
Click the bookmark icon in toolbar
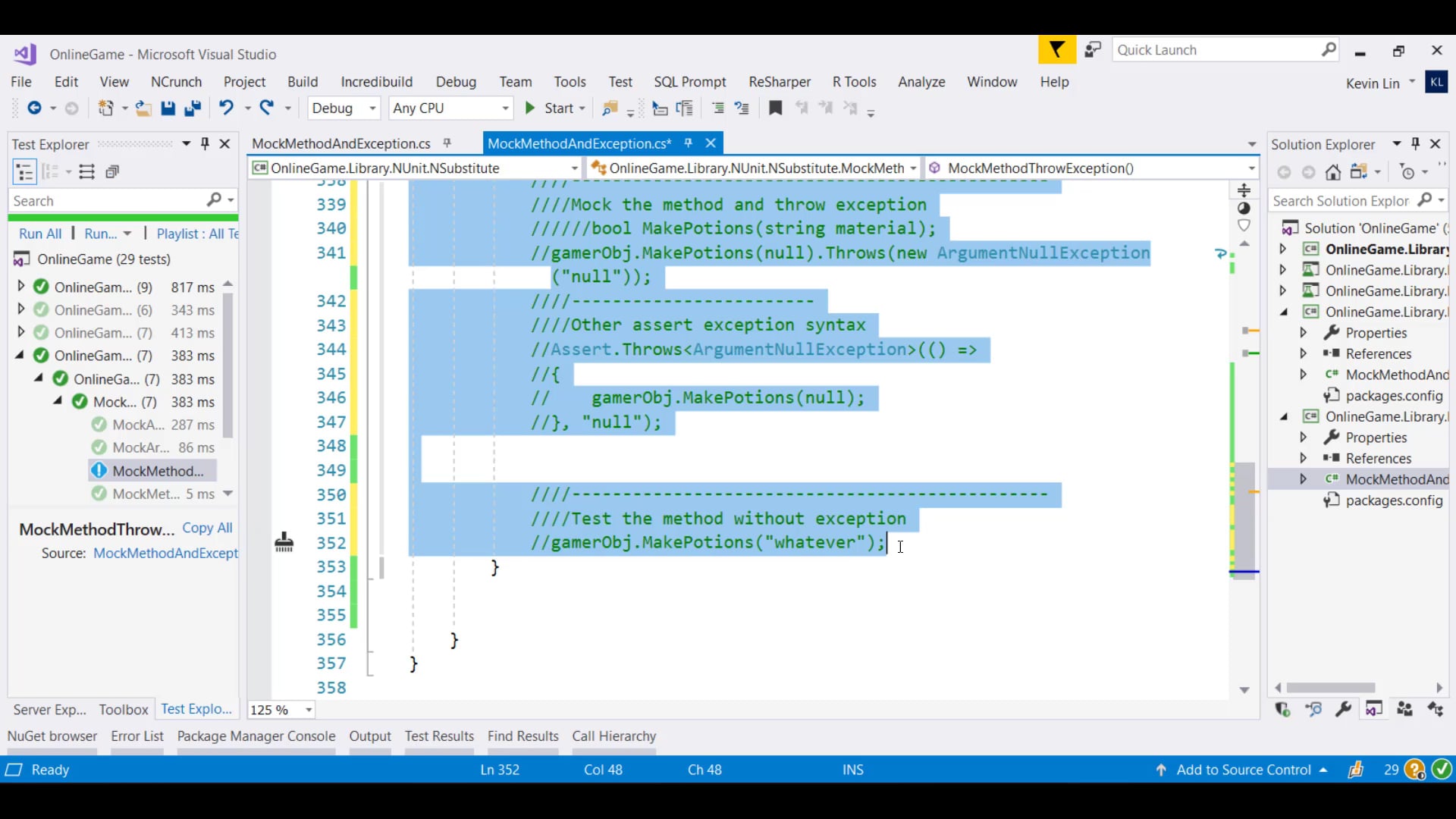coord(775,108)
